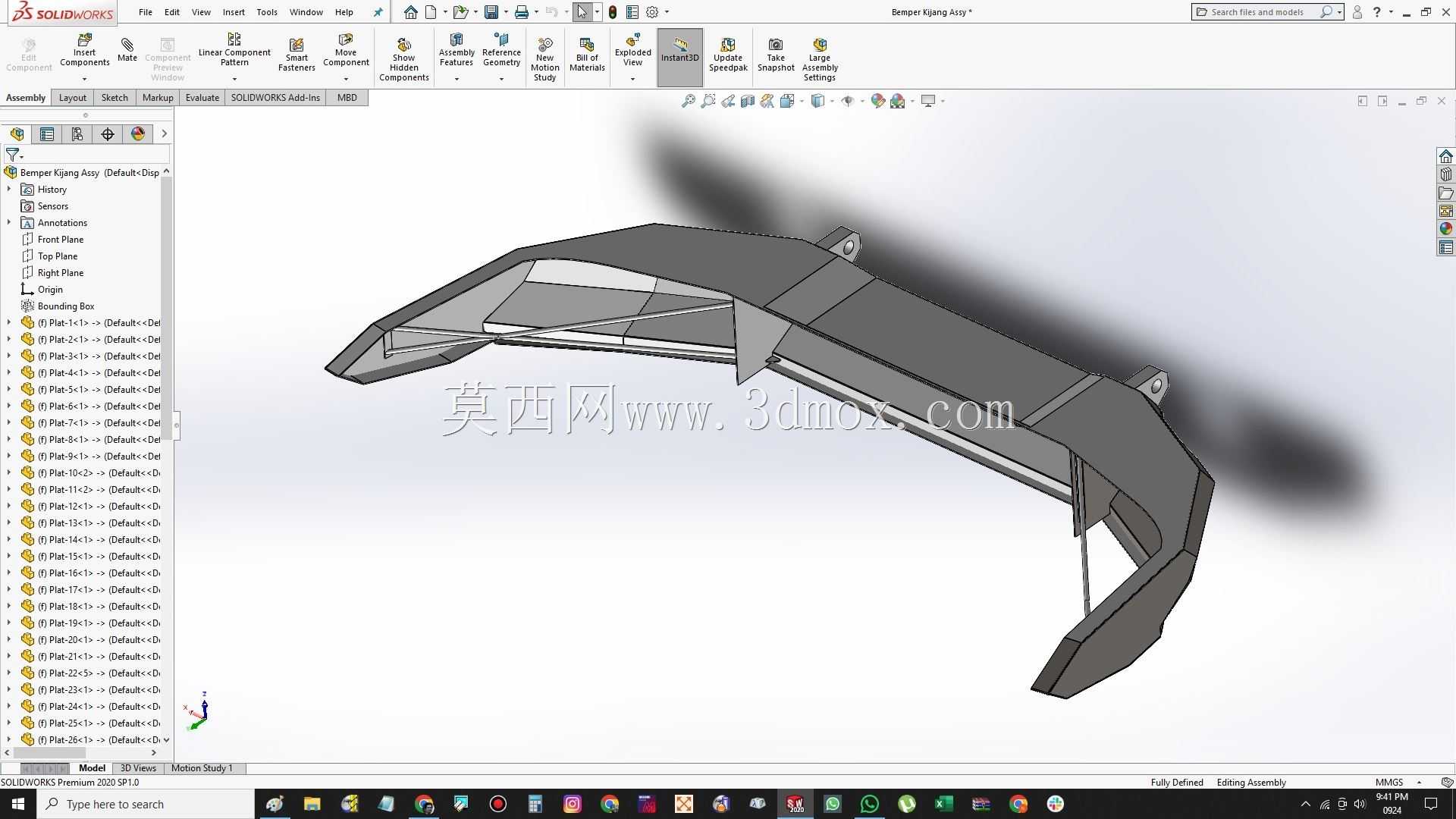
Task: Select Bounding Box tree item
Action: pyautogui.click(x=66, y=306)
